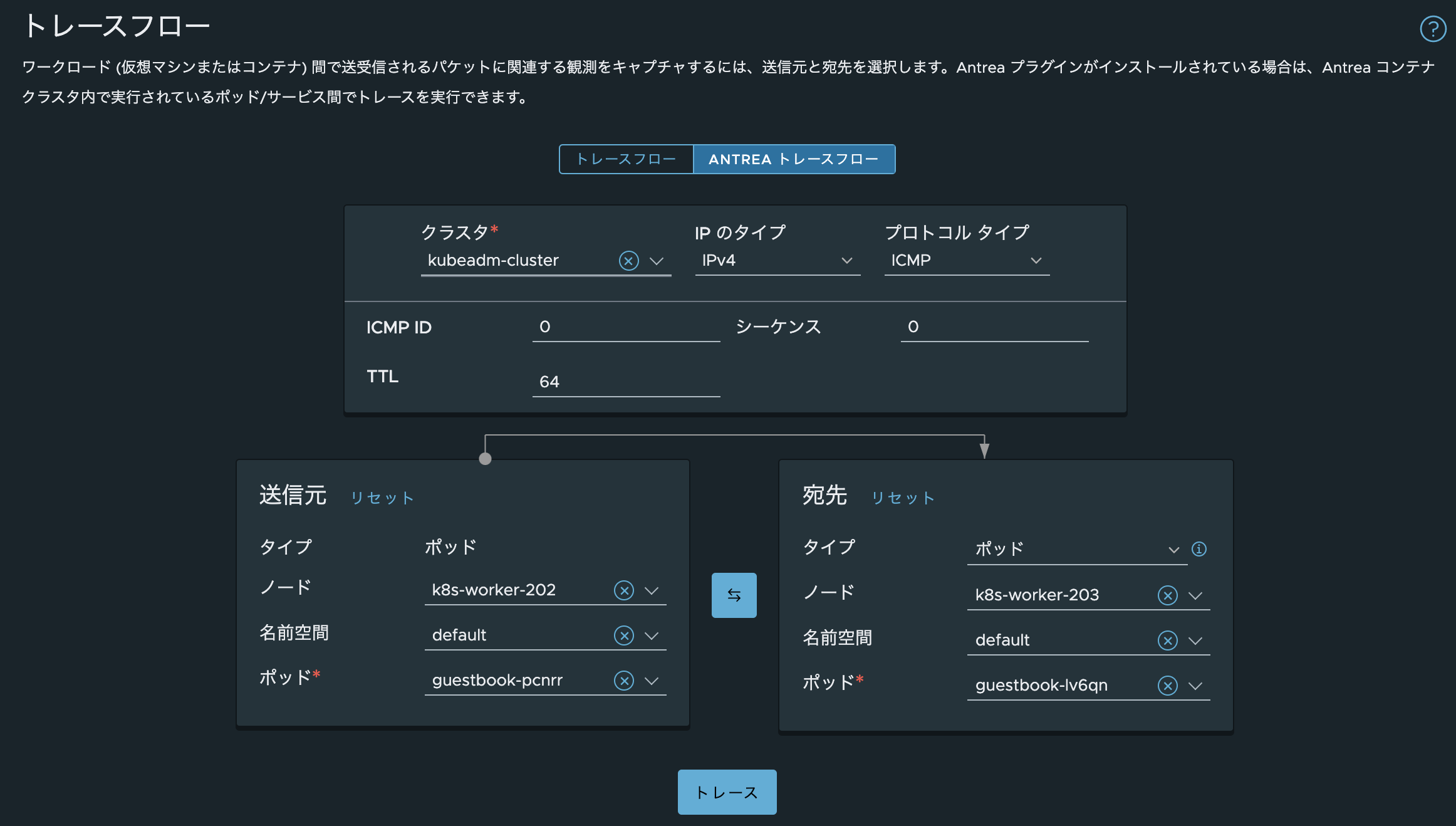The width and height of the screenshot is (1456, 826).
Task: Click the source and destination swap icon
Action: click(734, 595)
